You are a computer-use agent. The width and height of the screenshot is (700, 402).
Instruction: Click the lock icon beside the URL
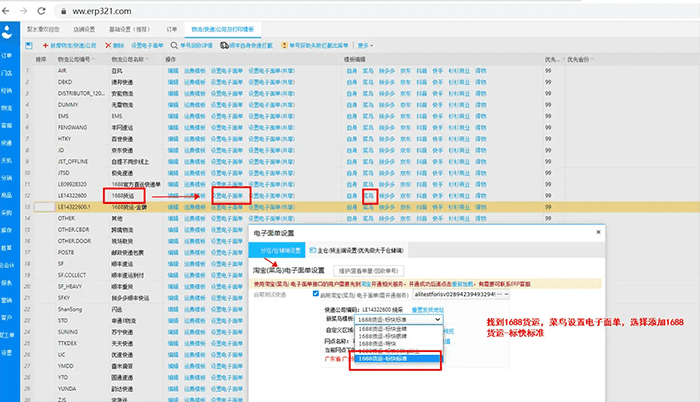63,11
